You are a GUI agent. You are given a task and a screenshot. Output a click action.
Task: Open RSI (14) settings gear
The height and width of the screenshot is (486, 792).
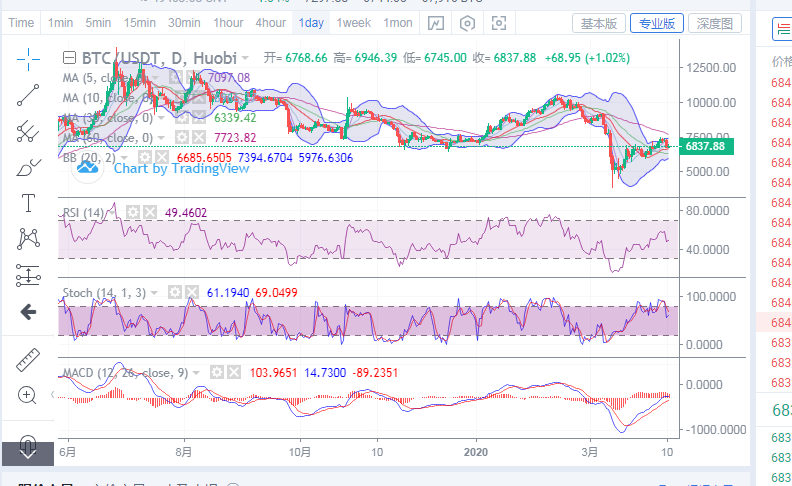tap(133, 212)
